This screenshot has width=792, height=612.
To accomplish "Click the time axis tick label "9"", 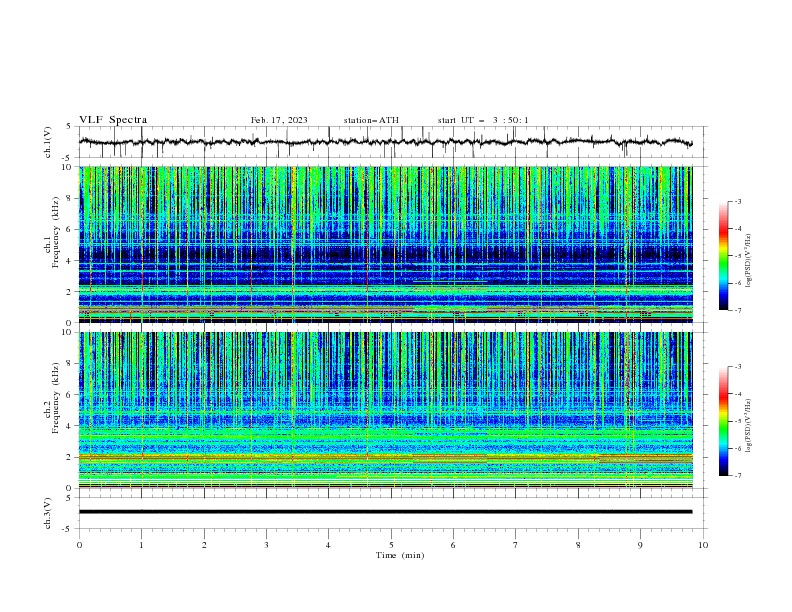I will [640, 545].
